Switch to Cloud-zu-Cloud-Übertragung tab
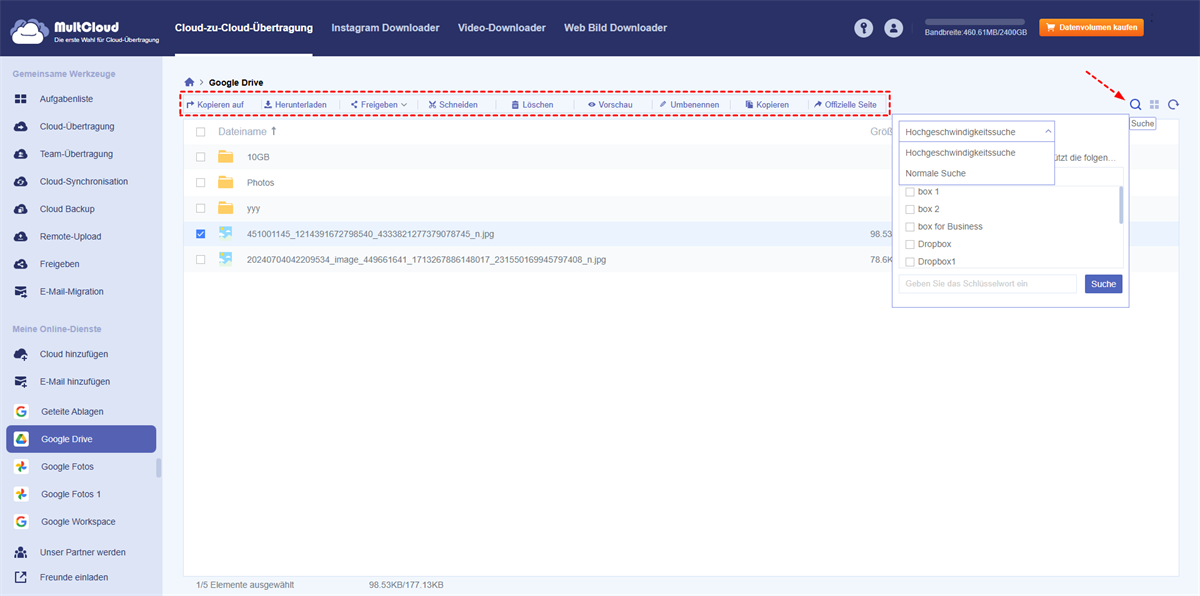1200x596 pixels. pos(243,28)
